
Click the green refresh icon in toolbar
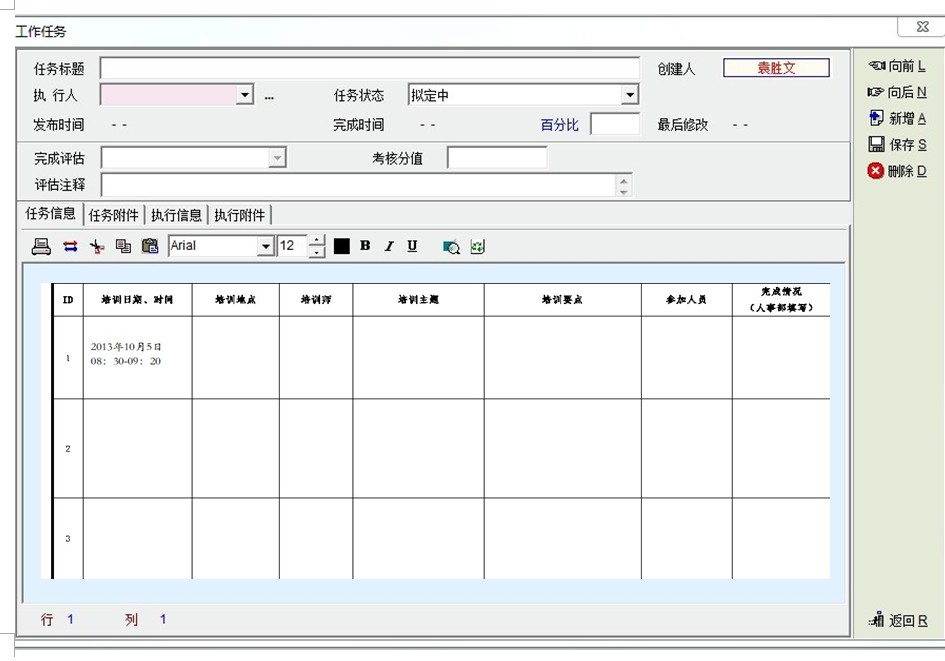point(477,247)
